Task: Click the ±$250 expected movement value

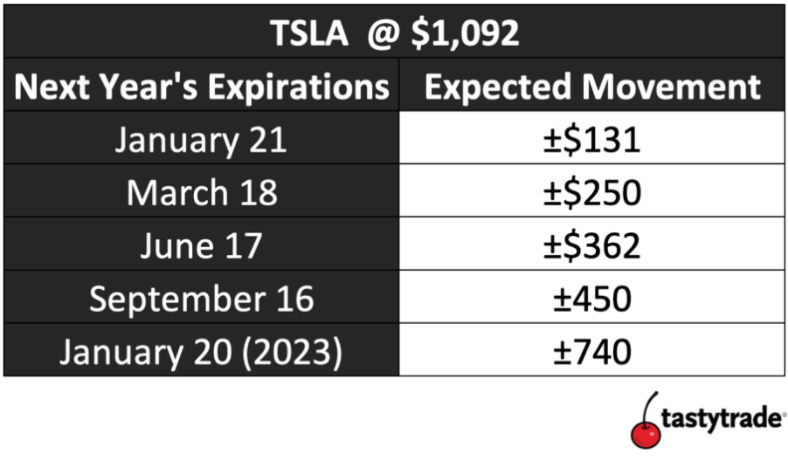Action: pyautogui.click(x=592, y=193)
